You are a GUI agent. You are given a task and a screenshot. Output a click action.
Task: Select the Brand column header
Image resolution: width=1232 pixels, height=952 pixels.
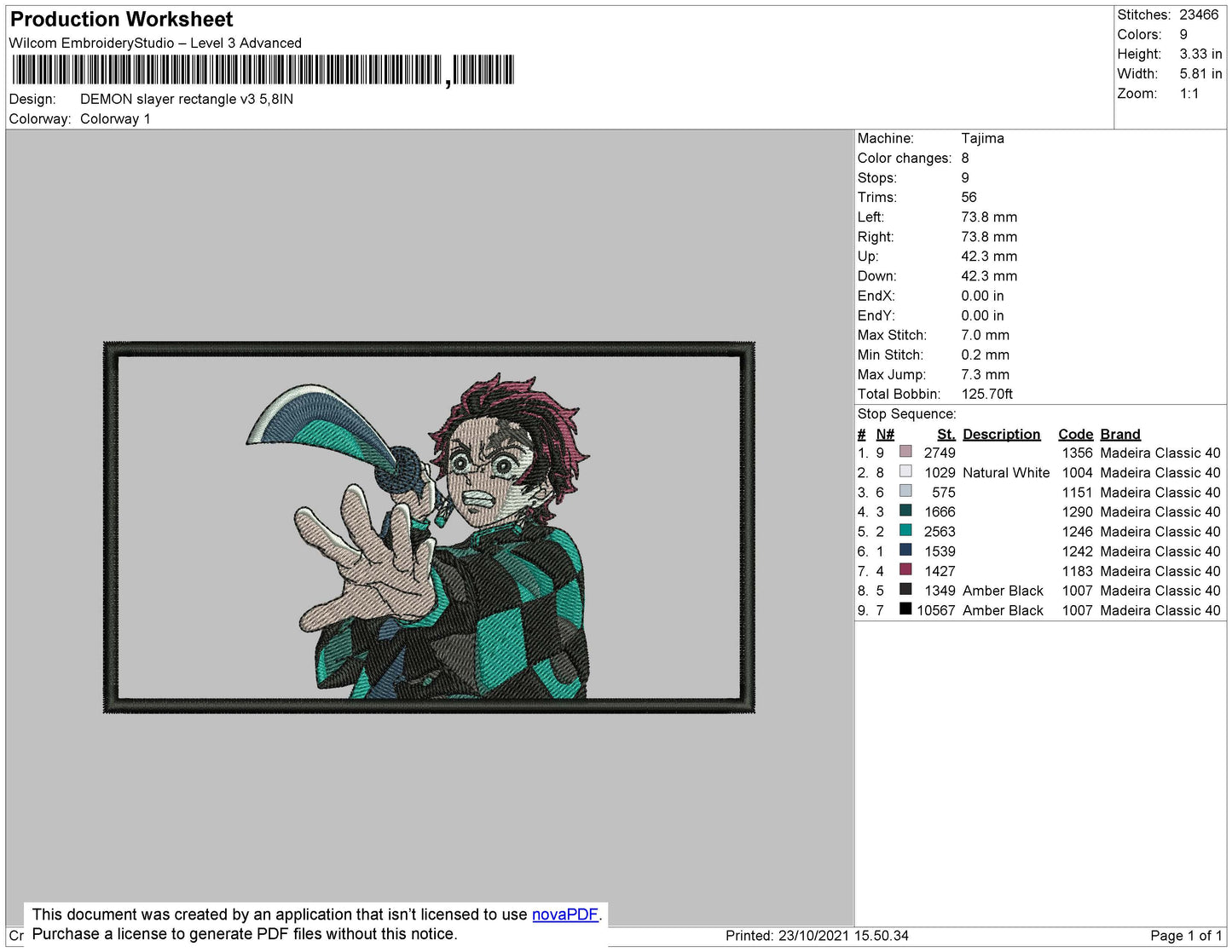(1119, 434)
